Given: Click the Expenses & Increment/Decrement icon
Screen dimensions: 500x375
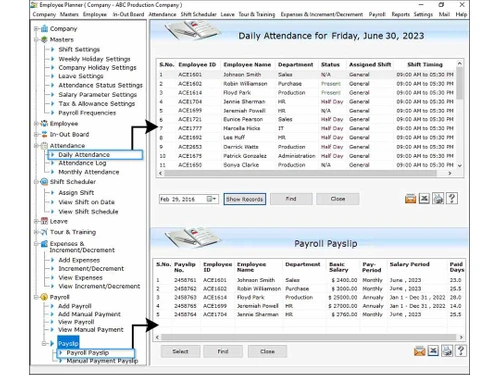Looking at the screenshot, I should point(44,244).
